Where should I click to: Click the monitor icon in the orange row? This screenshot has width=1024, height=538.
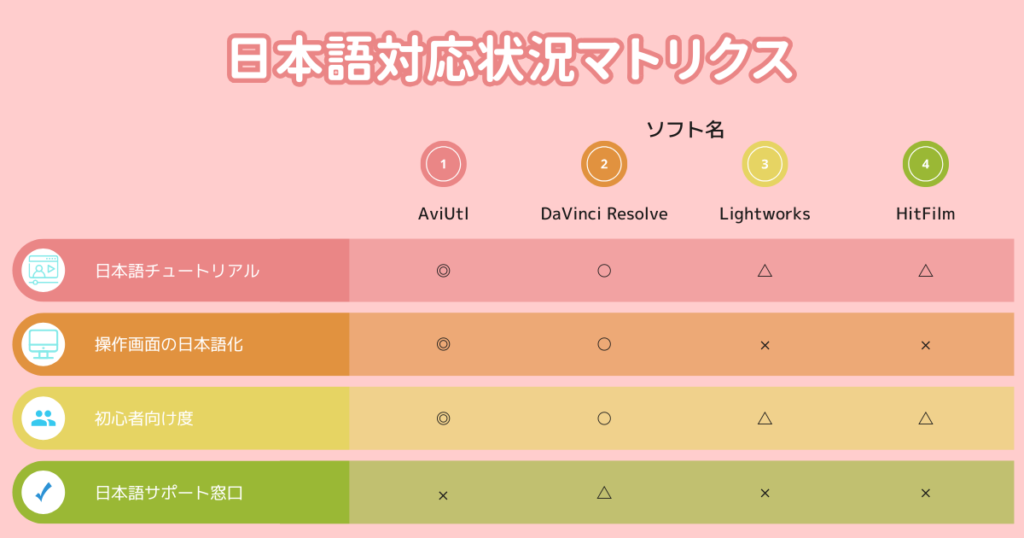tap(43, 344)
